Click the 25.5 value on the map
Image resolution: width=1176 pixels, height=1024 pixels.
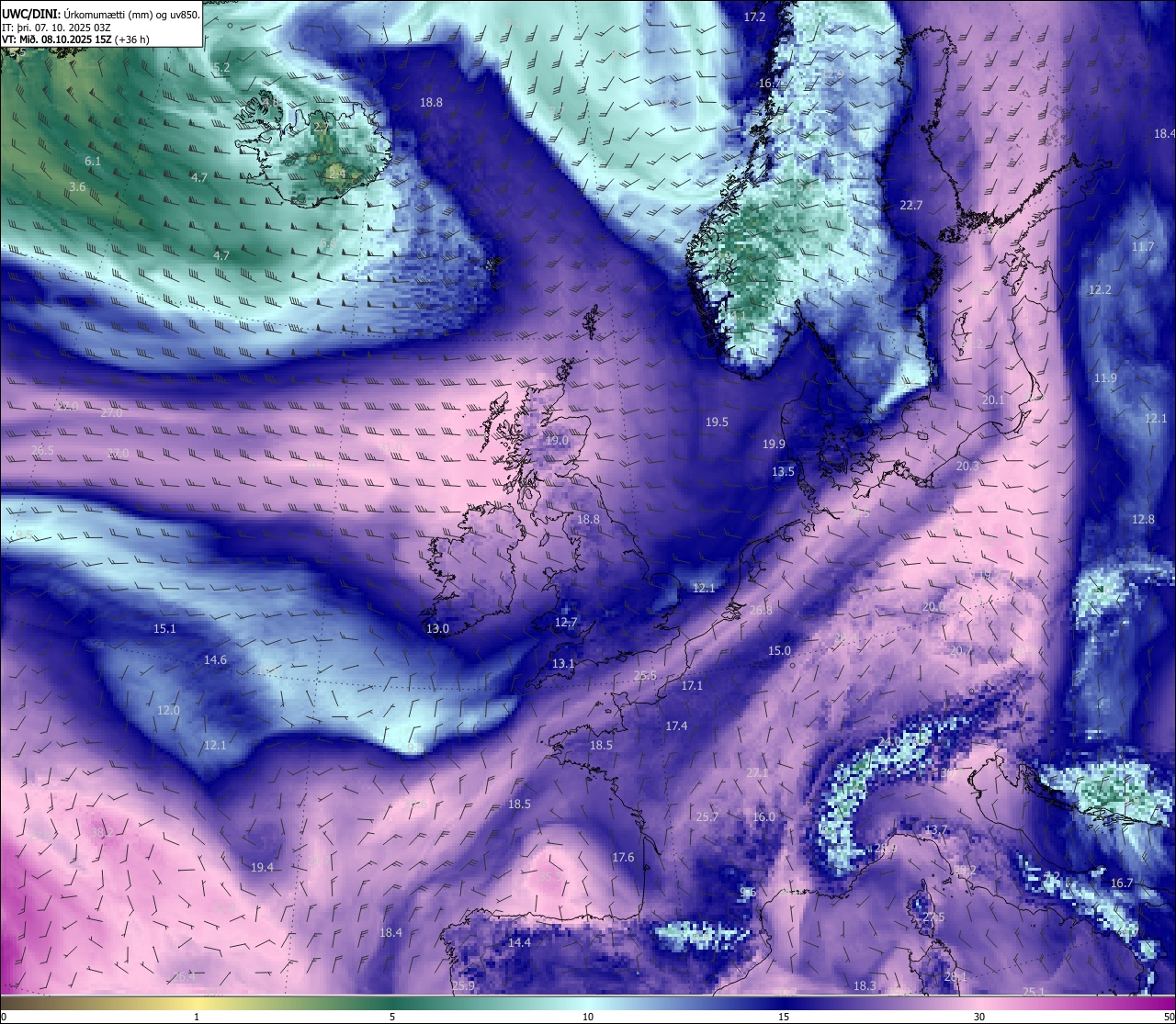tap(645, 676)
